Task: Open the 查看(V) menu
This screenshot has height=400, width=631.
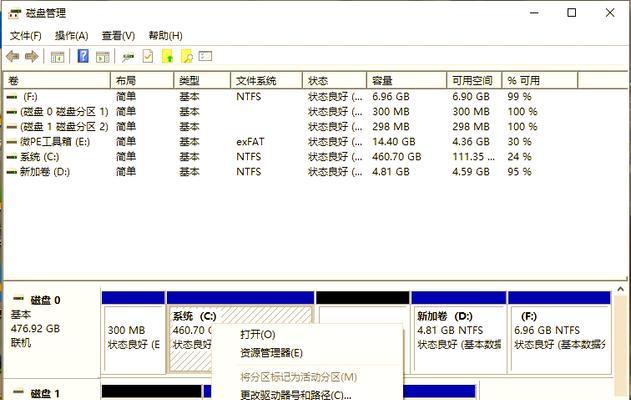Action: pyautogui.click(x=118, y=35)
